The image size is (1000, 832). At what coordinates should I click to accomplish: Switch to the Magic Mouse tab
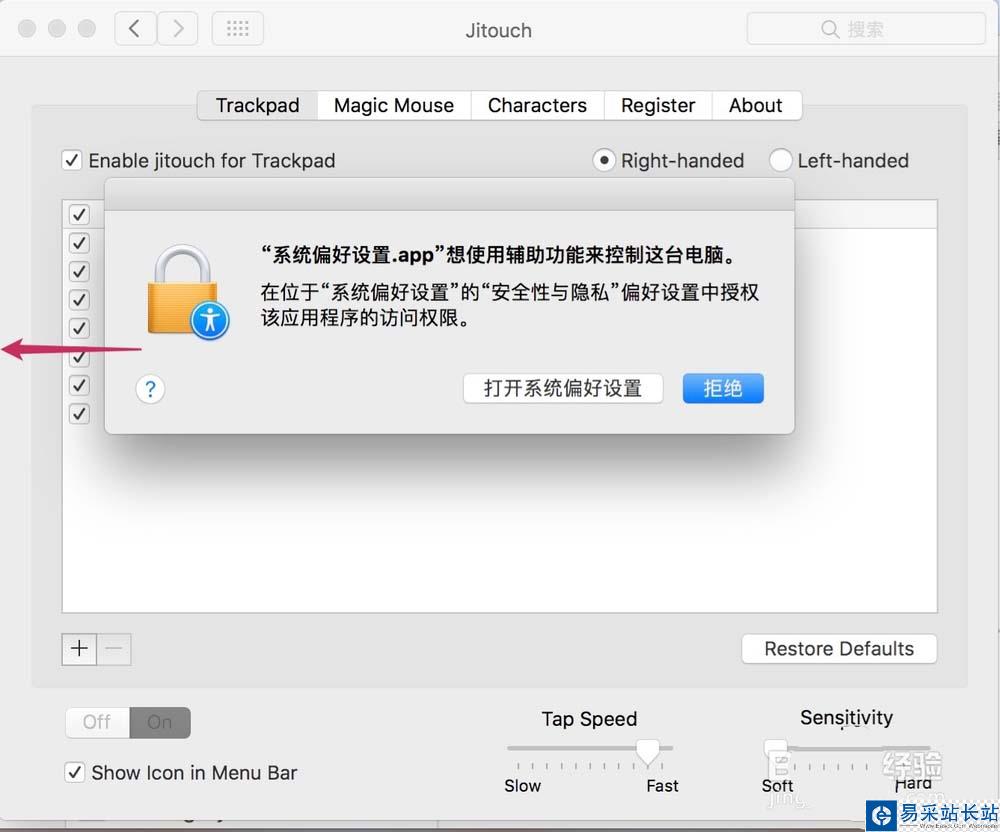tap(394, 105)
